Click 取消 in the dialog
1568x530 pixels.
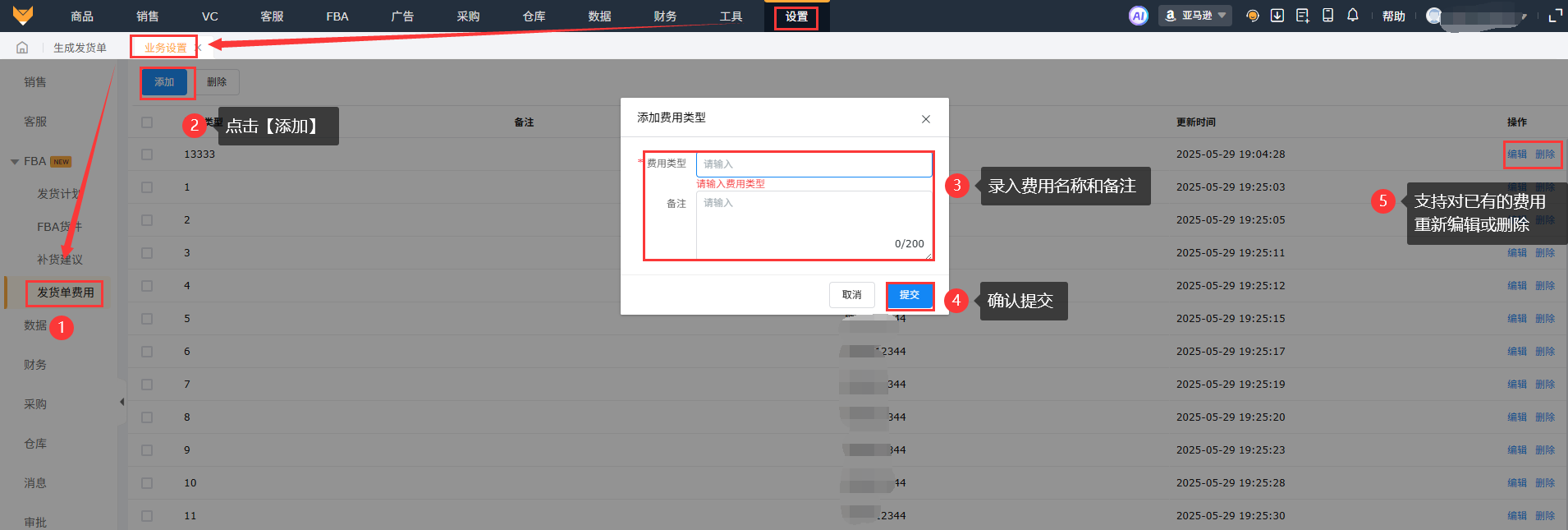[x=852, y=295]
